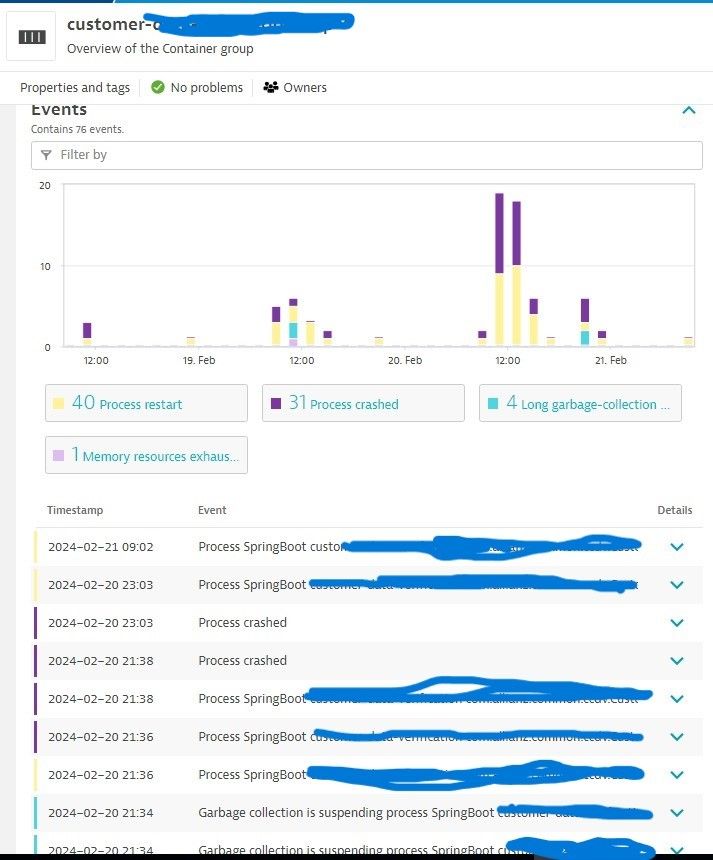Image resolution: width=713 pixels, height=860 pixels.
Task: Click the purple Process crashed color swatch
Action: tap(276, 404)
